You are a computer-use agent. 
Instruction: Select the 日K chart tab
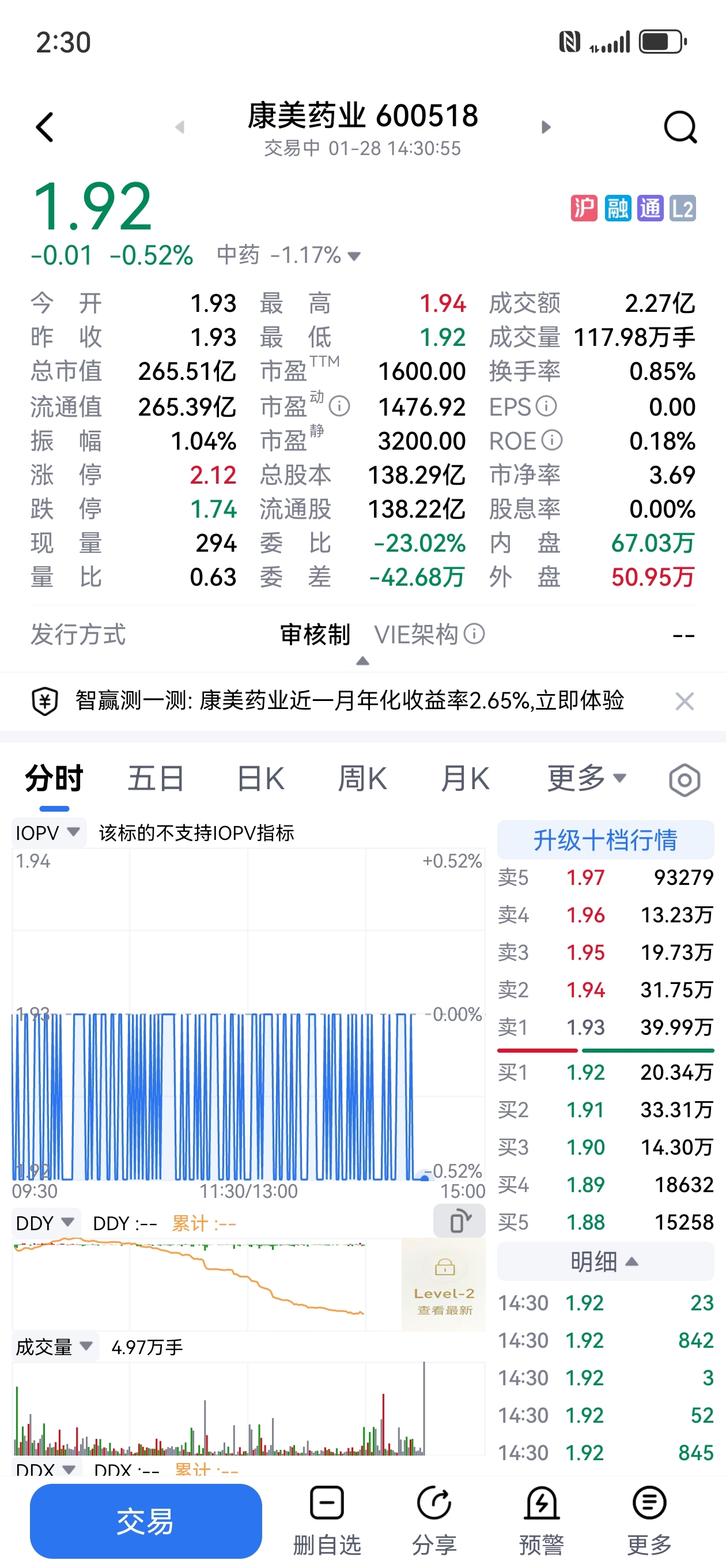[x=260, y=778]
